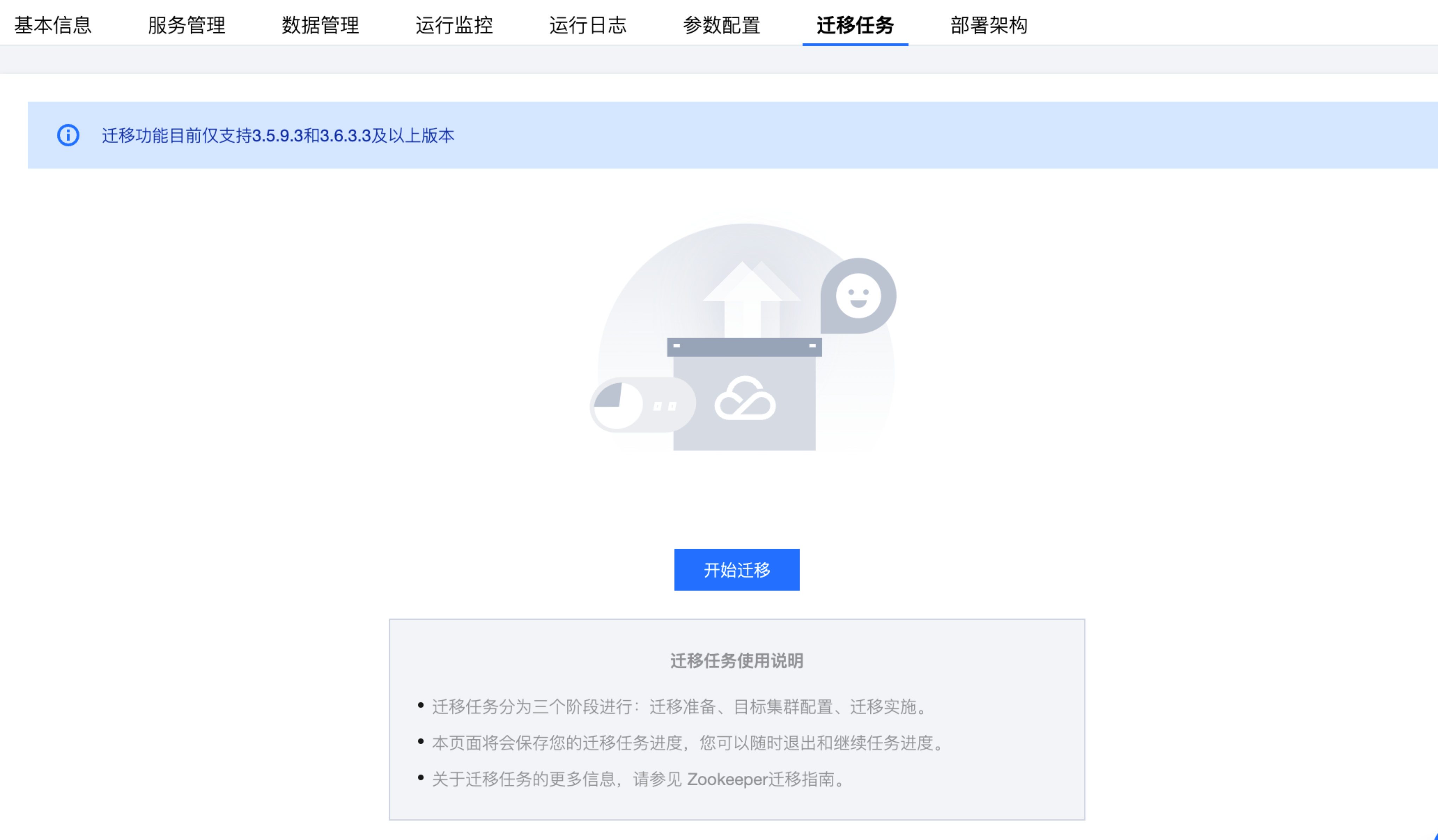Screen dimensions: 1438x840
Task: Go to the 运行监控 tab
Action: point(454,25)
